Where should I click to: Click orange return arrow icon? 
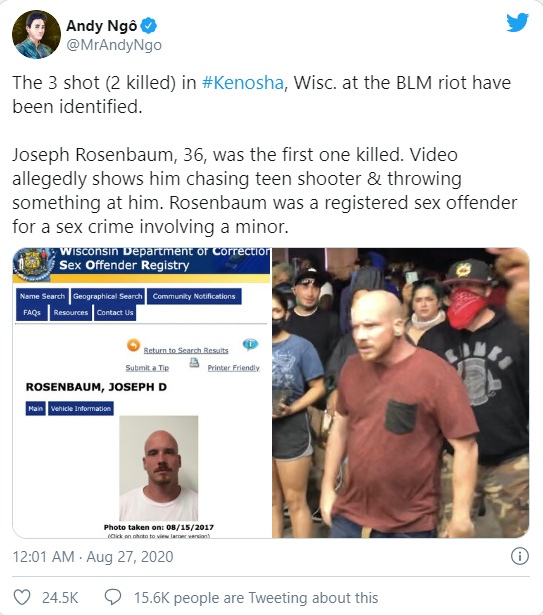click(x=133, y=346)
